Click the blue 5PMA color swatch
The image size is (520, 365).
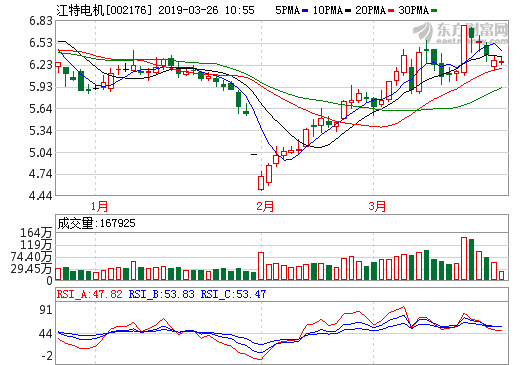point(305,11)
